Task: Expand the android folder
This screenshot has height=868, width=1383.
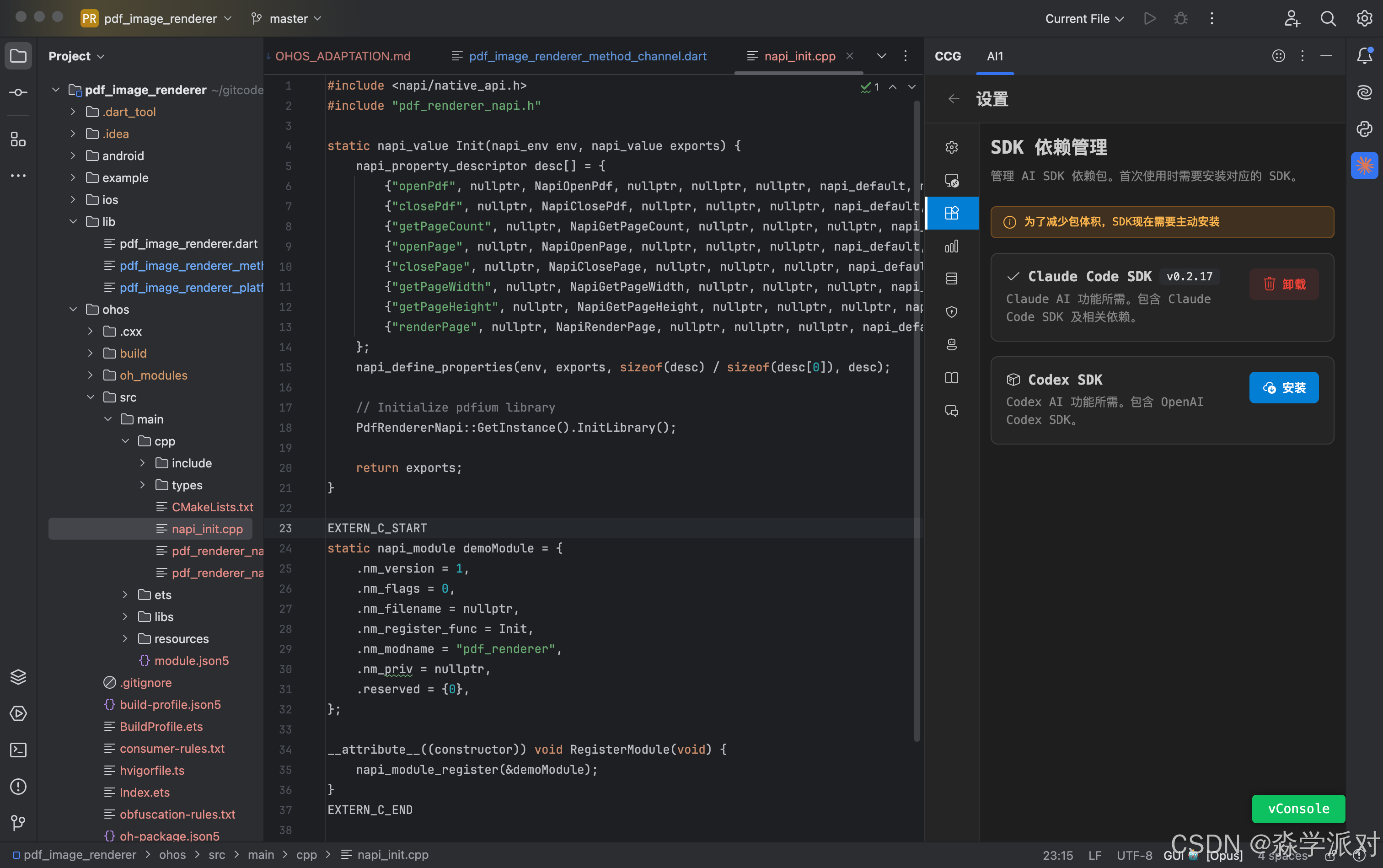Action: point(73,155)
